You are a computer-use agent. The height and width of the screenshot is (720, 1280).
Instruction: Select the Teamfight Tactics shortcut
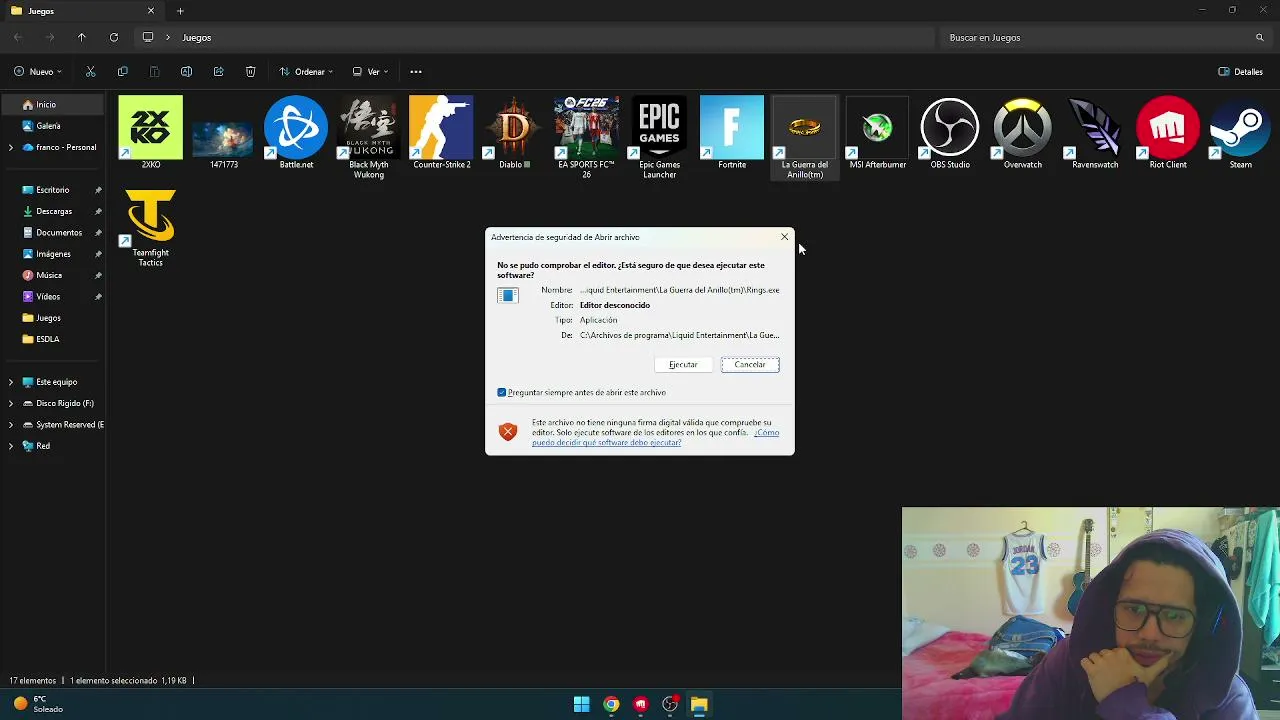click(151, 228)
